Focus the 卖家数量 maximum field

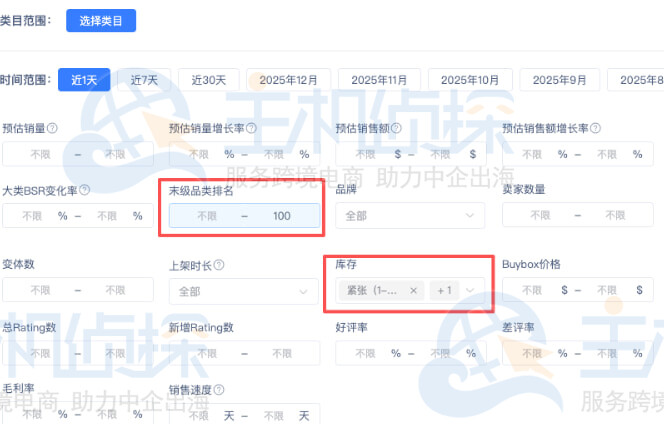click(x=615, y=216)
